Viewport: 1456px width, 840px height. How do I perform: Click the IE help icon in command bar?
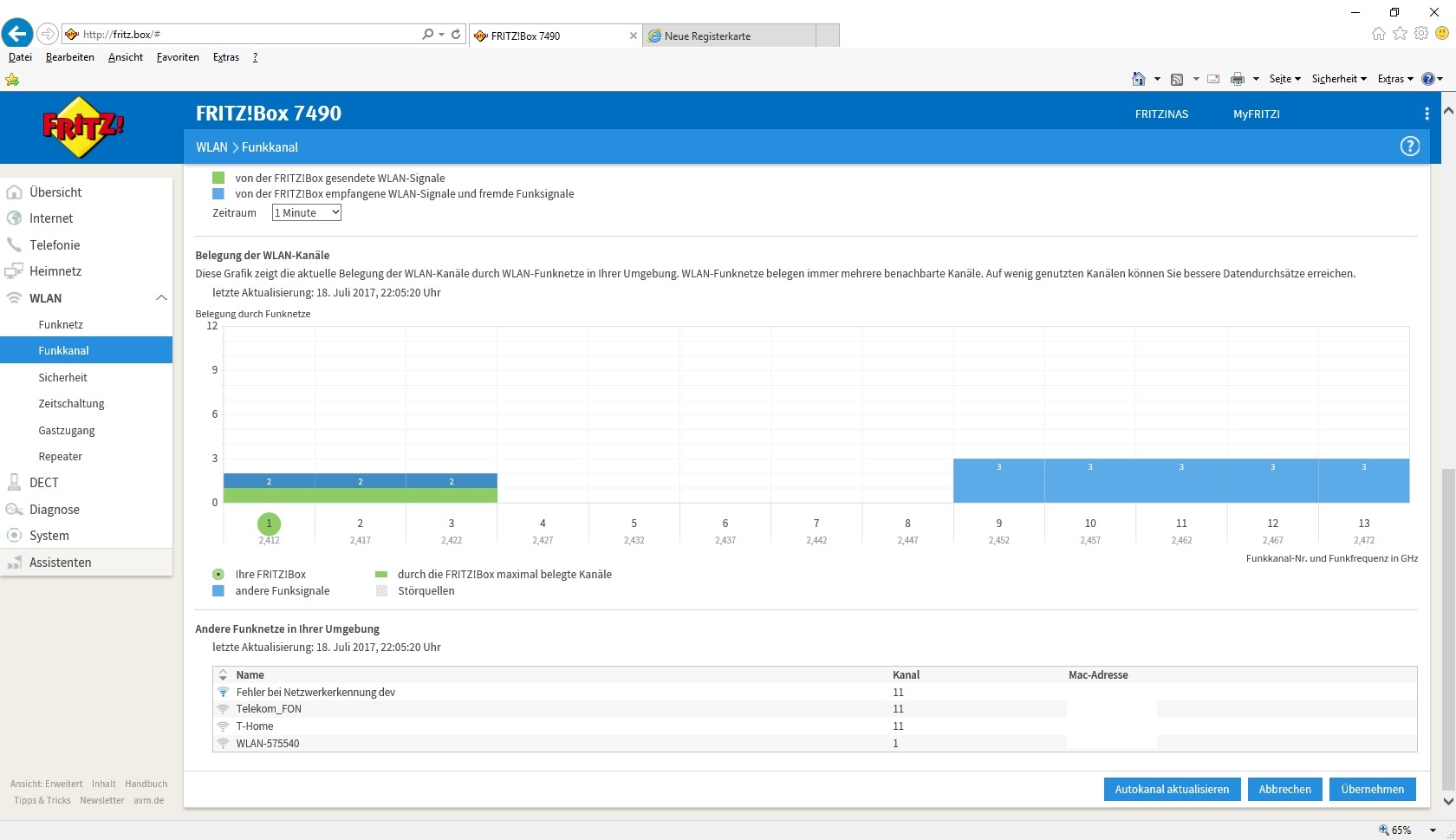pos(1428,79)
